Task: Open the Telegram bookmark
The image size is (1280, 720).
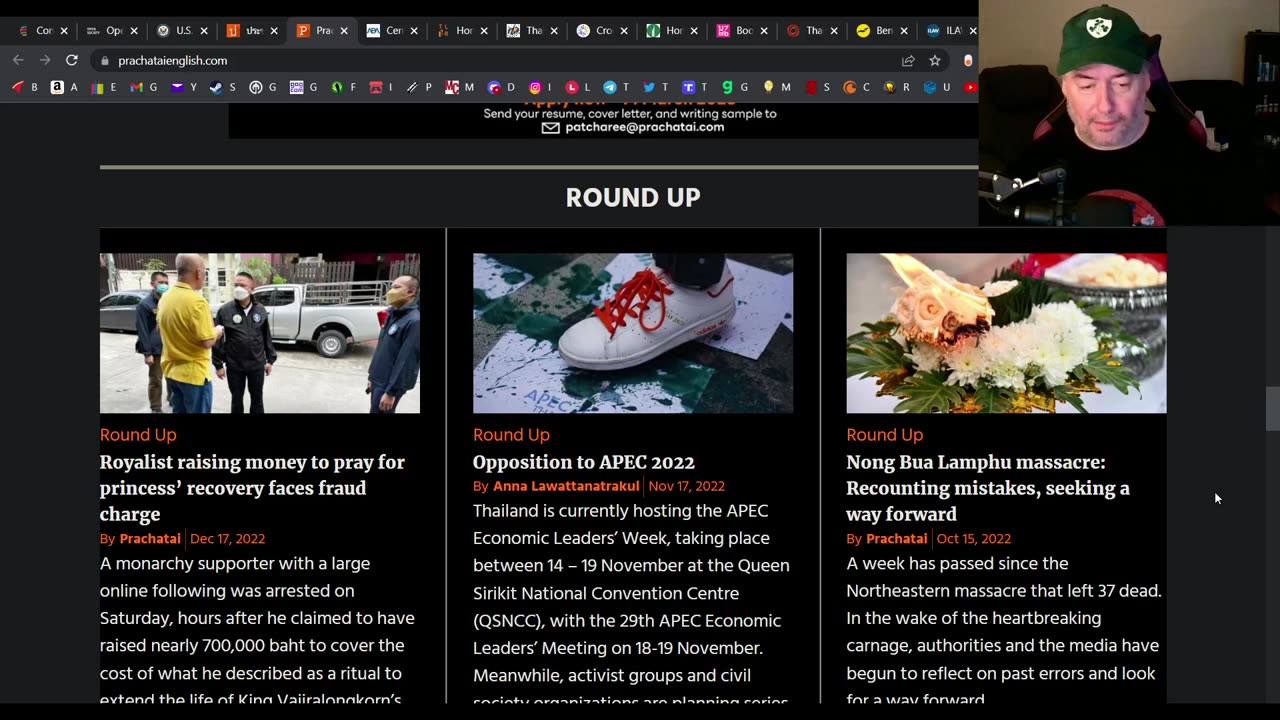Action: (617, 87)
